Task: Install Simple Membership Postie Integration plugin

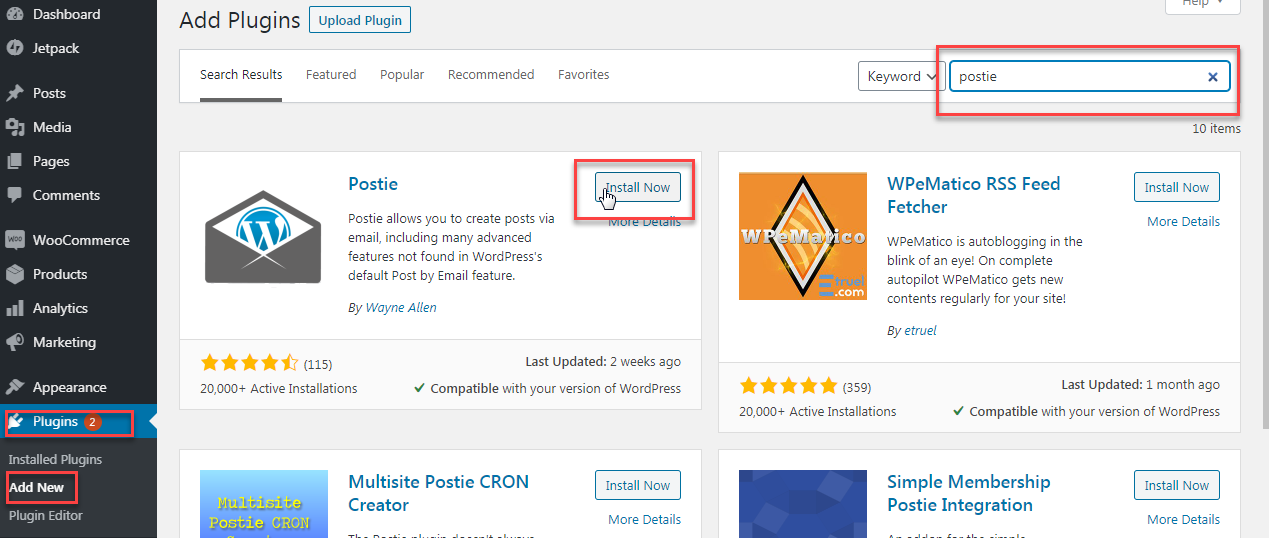Action: coord(1177,485)
